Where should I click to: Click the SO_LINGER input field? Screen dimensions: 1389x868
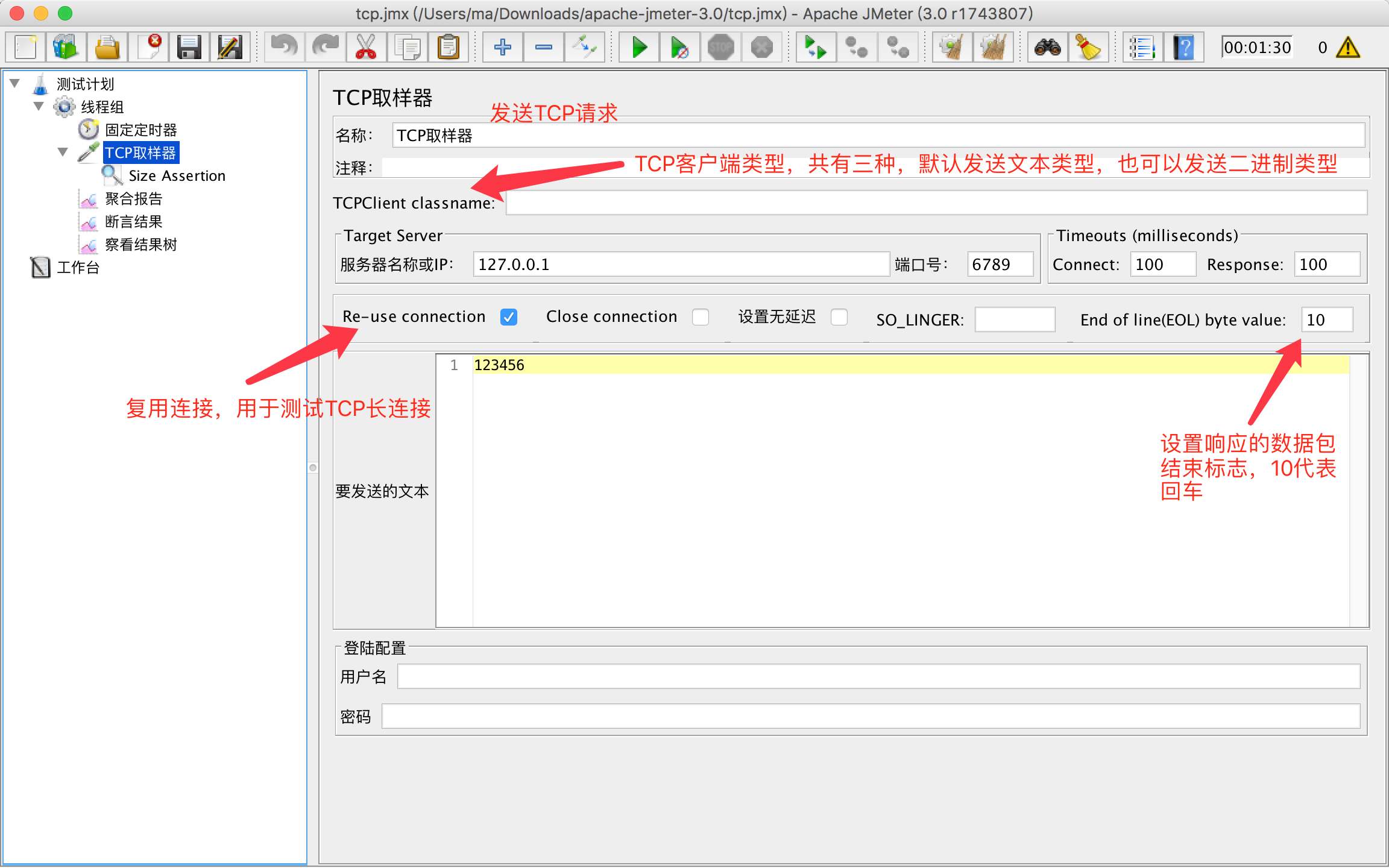[x=1015, y=319]
